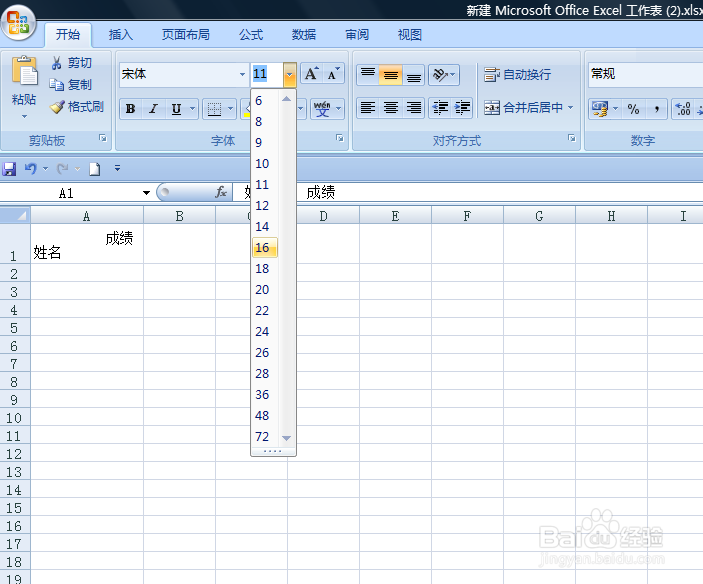Align text to top of cell

tap(368, 75)
